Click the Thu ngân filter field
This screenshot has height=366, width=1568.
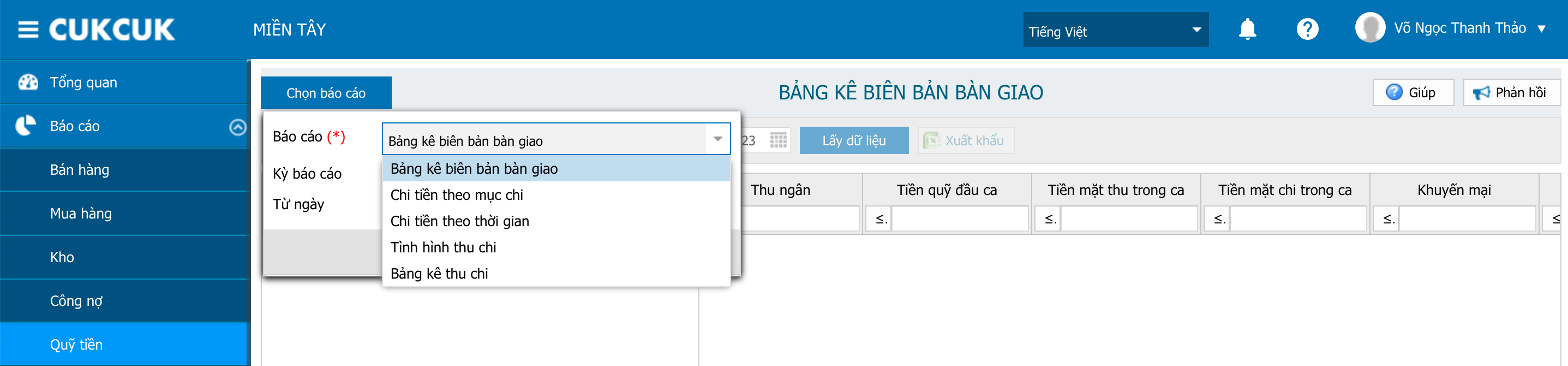(800, 219)
